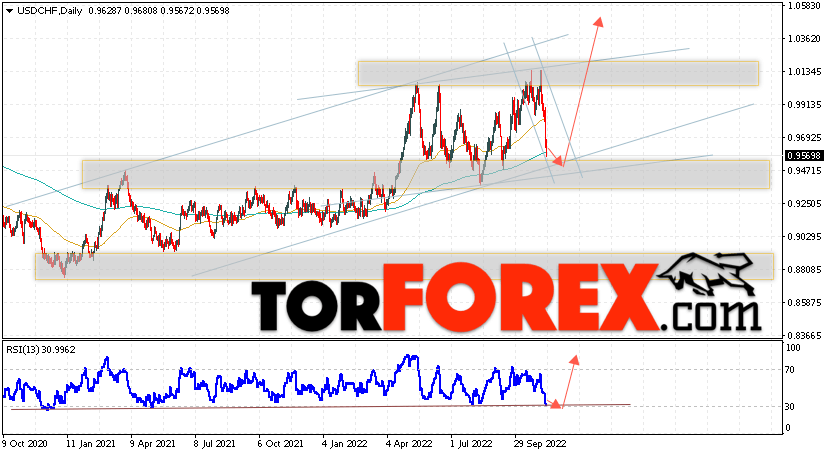
Task: Click the RSI(13) 30.9962 indicator label
Action: (x=41, y=349)
